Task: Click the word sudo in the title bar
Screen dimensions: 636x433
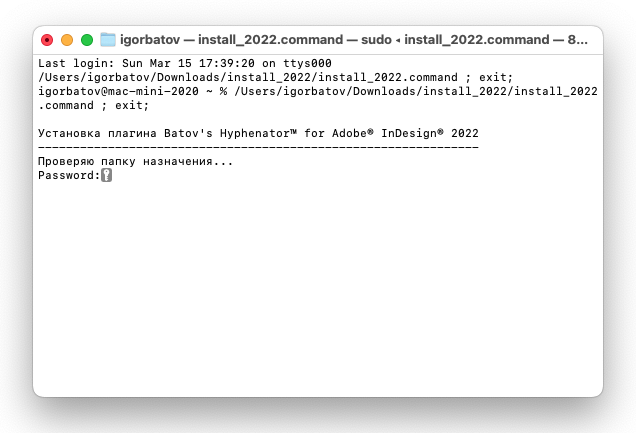Action: 376,40
